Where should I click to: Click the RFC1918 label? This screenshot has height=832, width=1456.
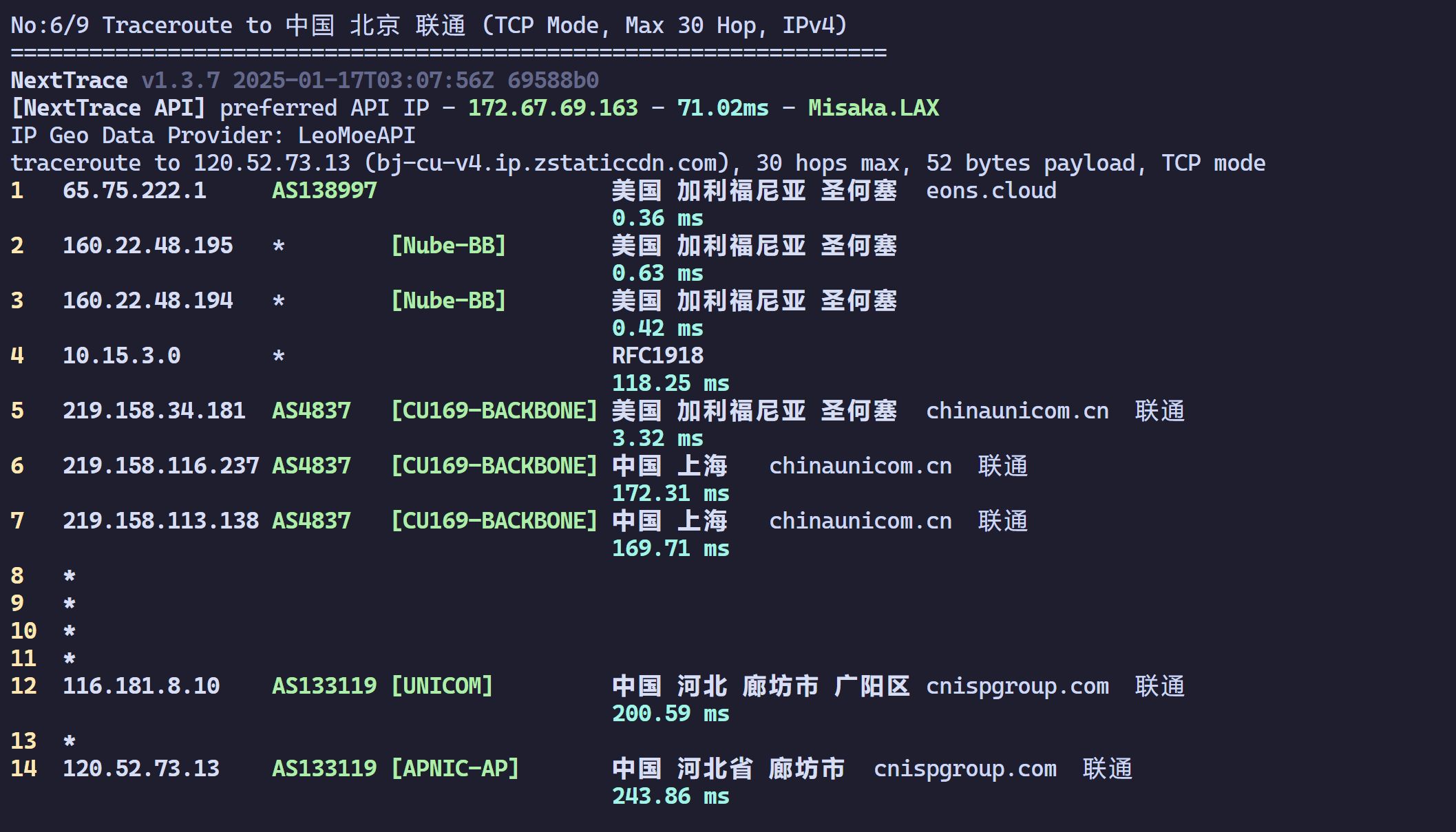point(657,356)
